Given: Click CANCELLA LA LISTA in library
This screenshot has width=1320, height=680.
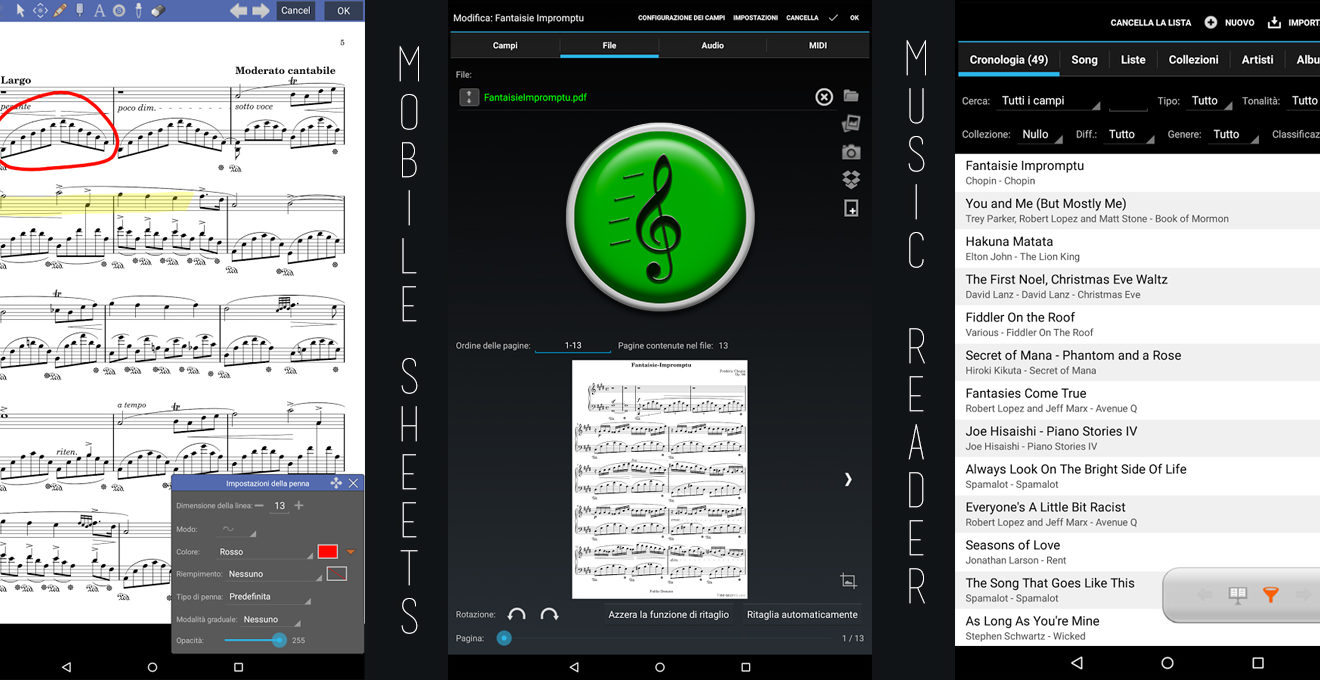Looking at the screenshot, I should point(1150,23).
